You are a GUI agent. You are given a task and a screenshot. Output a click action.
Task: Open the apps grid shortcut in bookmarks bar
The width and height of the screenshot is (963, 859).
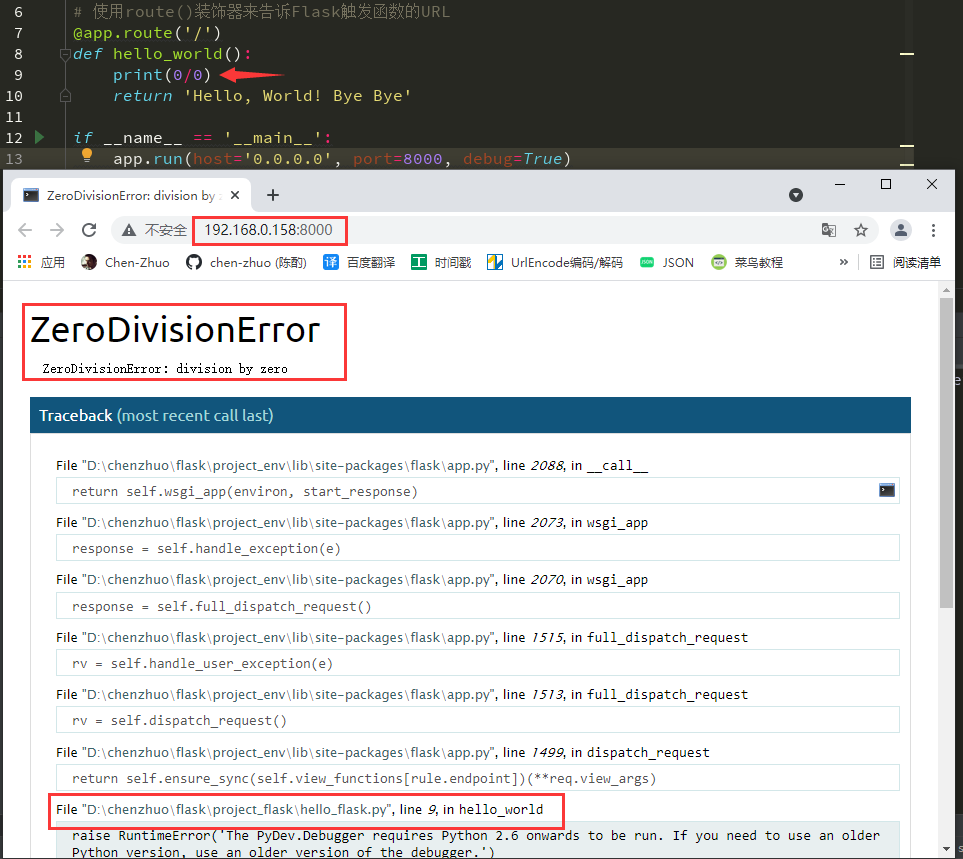click(x=26, y=262)
